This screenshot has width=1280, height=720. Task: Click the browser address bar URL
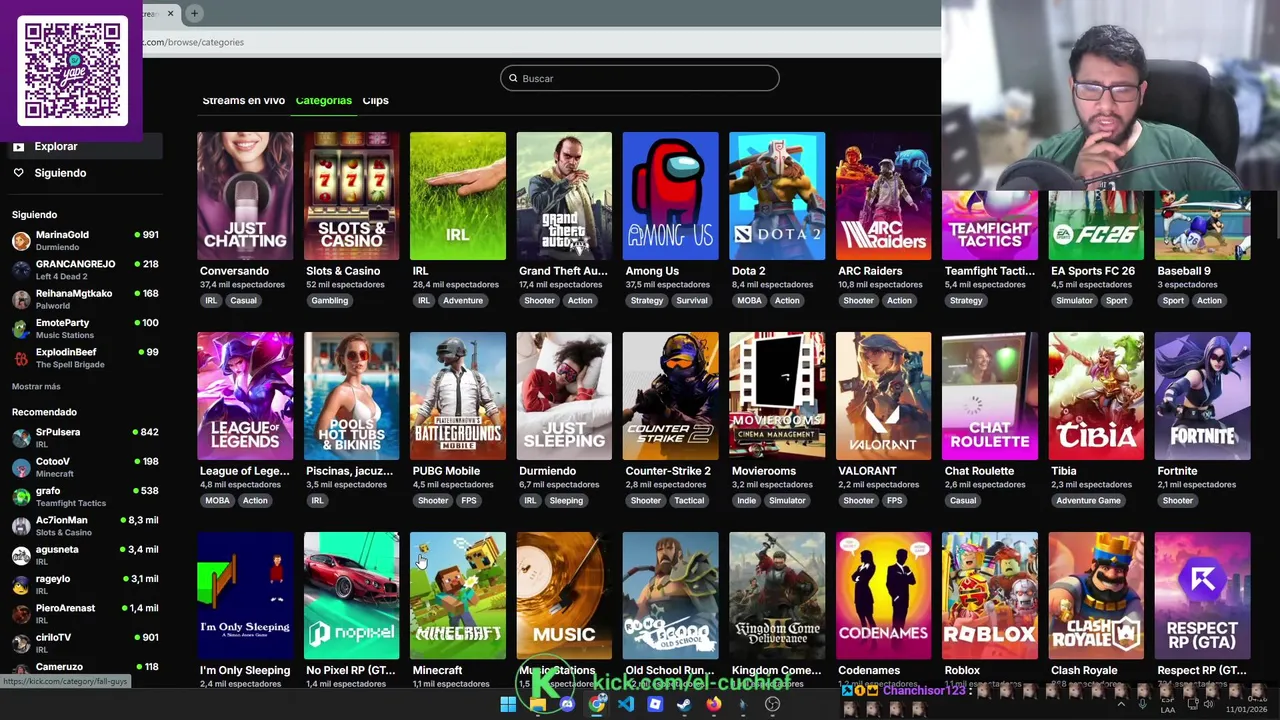193,42
